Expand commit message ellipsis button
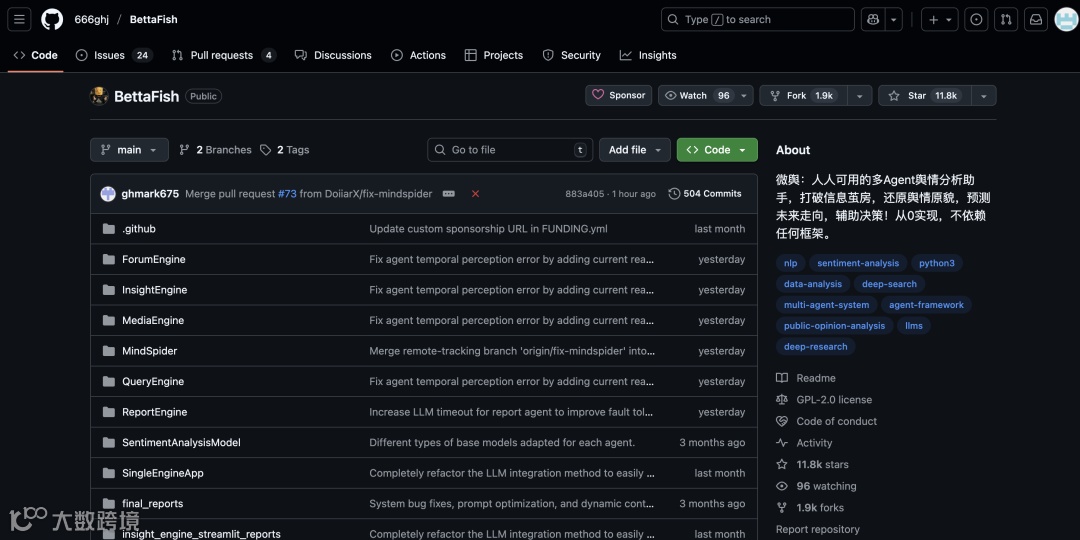The width and height of the screenshot is (1080, 540). coord(448,194)
